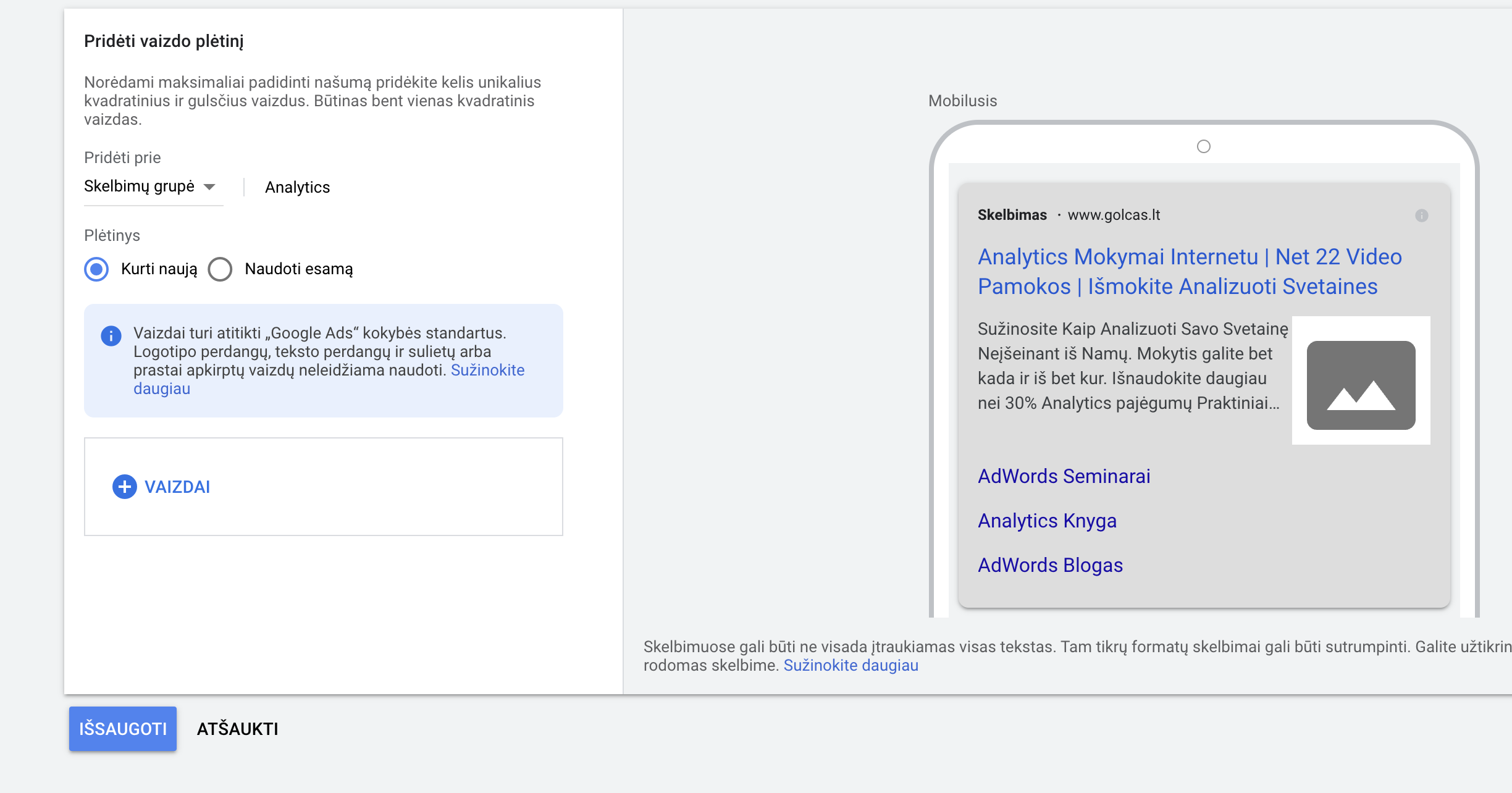This screenshot has width=1512, height=793.
Task: Click the 'Mobilusis' preview label
Action: click(x=962, y=101)
